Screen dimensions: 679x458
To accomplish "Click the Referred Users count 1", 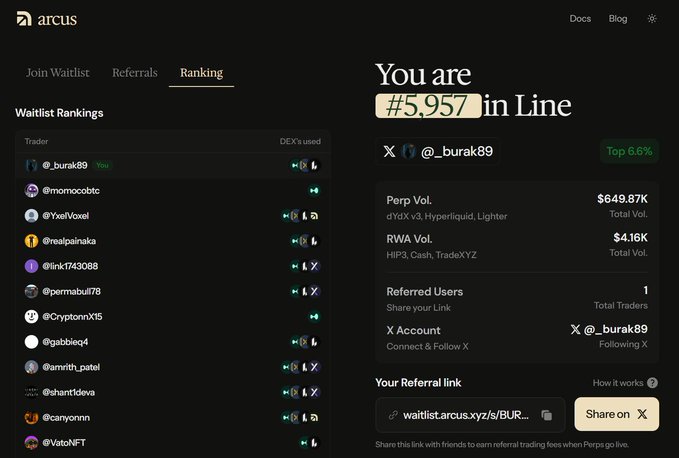I will point(646,290).
